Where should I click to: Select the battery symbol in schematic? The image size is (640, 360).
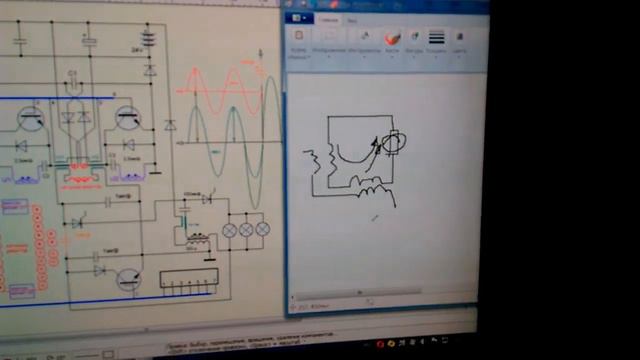click(x=148, y=39)
